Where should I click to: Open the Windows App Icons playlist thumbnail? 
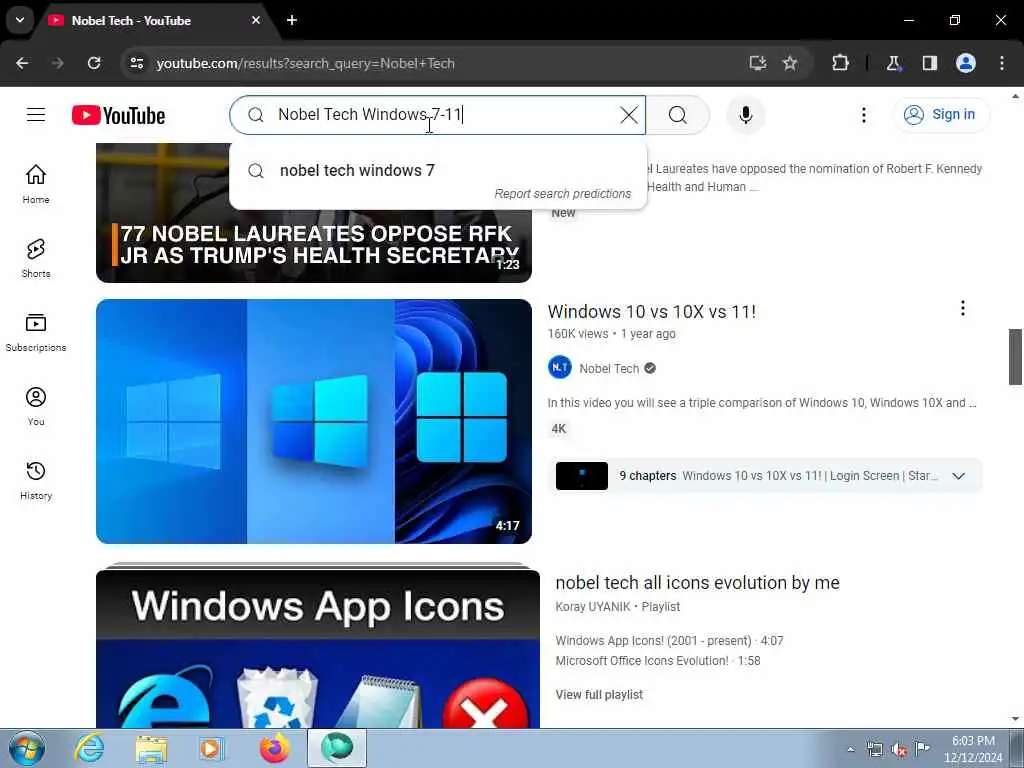pyautogui.click(x=317, y=648)
